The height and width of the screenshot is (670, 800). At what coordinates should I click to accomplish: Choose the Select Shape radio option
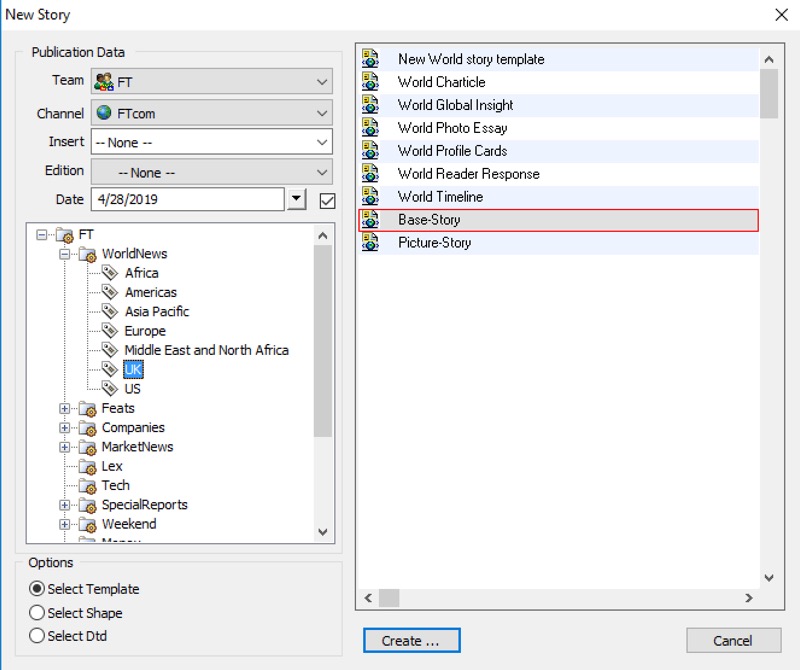tap(38, 613)
